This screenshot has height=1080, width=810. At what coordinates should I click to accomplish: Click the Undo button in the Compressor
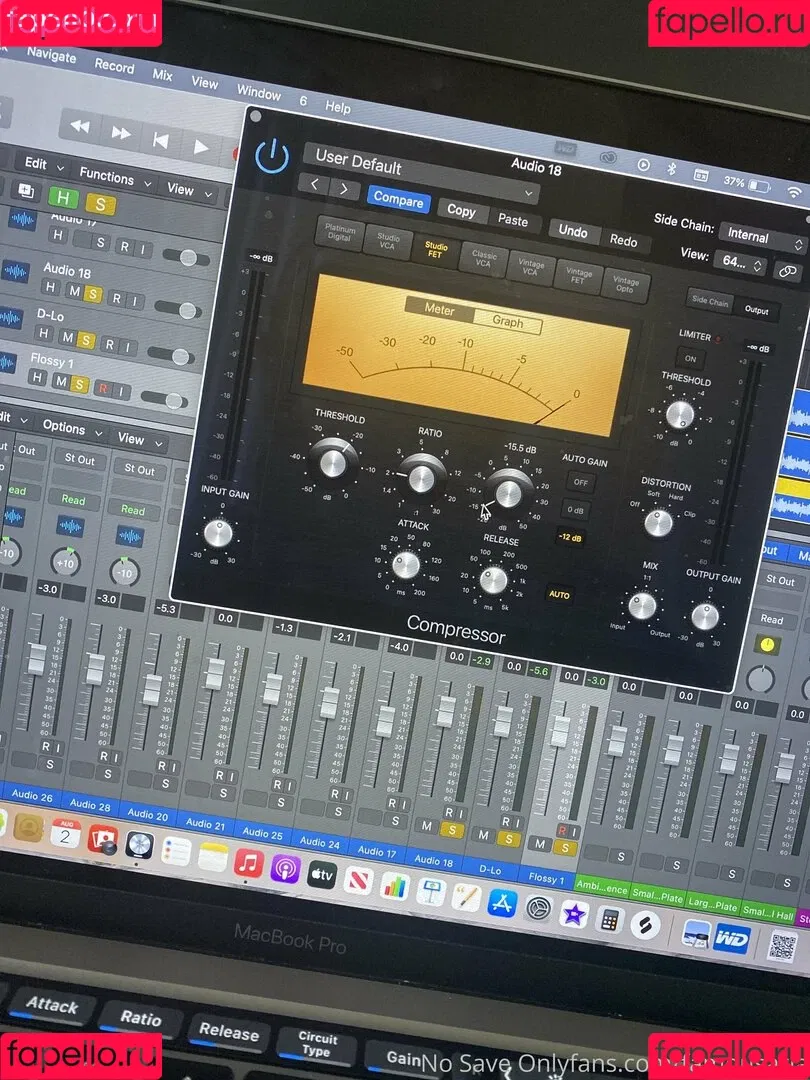tap(572, 231)
